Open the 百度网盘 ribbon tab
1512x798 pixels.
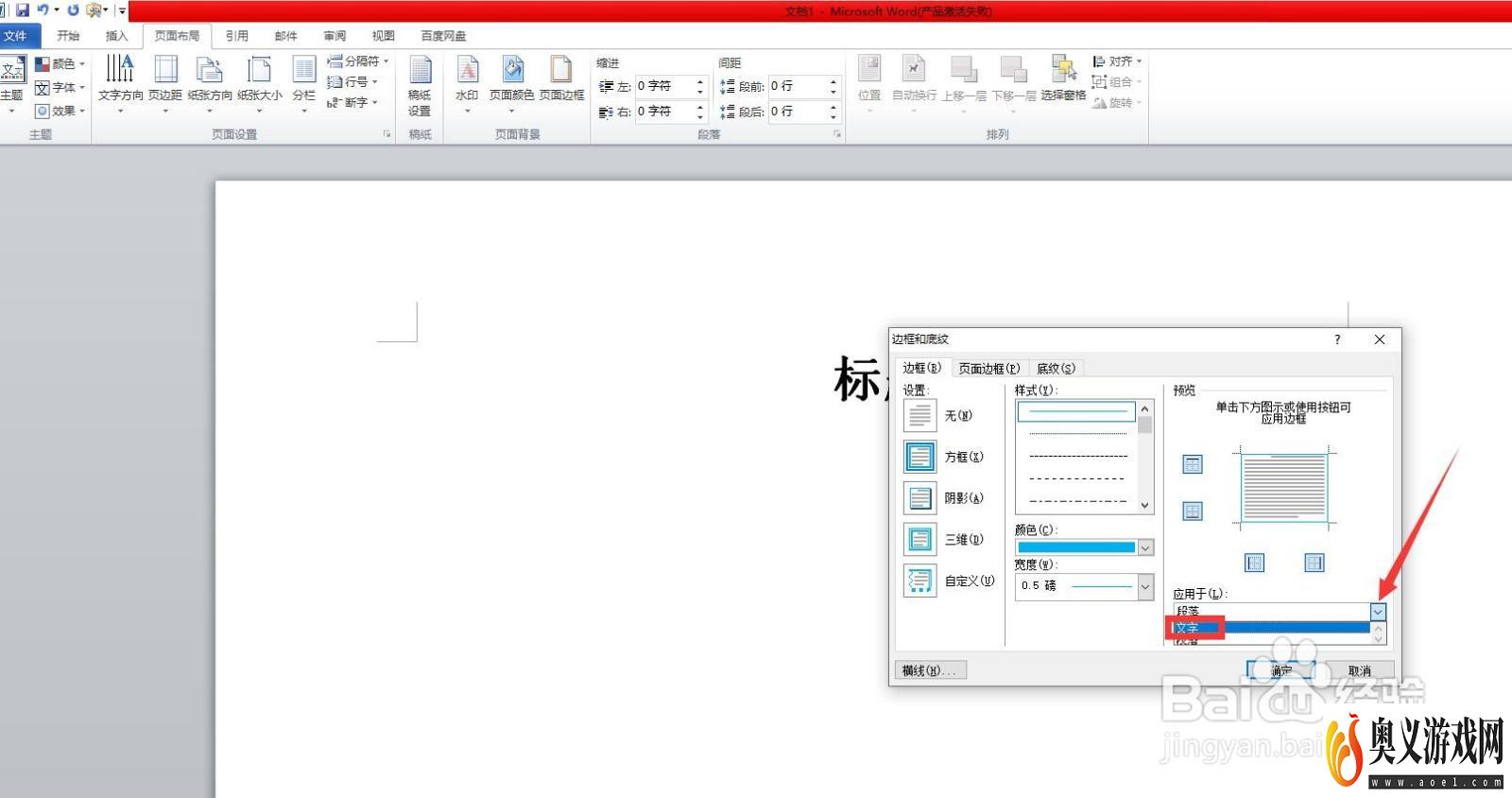(x=443, y=36)
